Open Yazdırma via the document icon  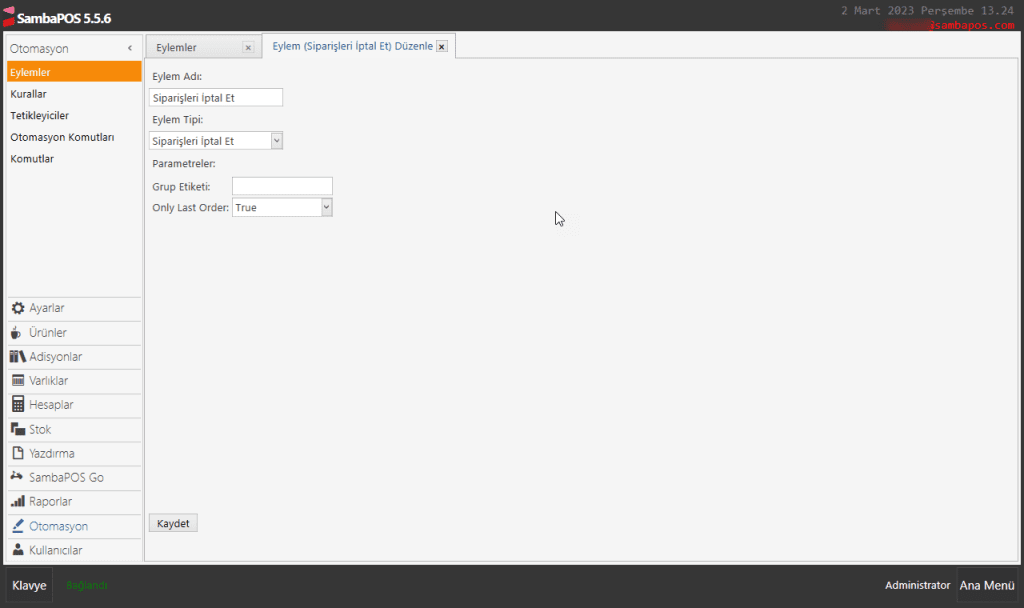click(18, 453)
